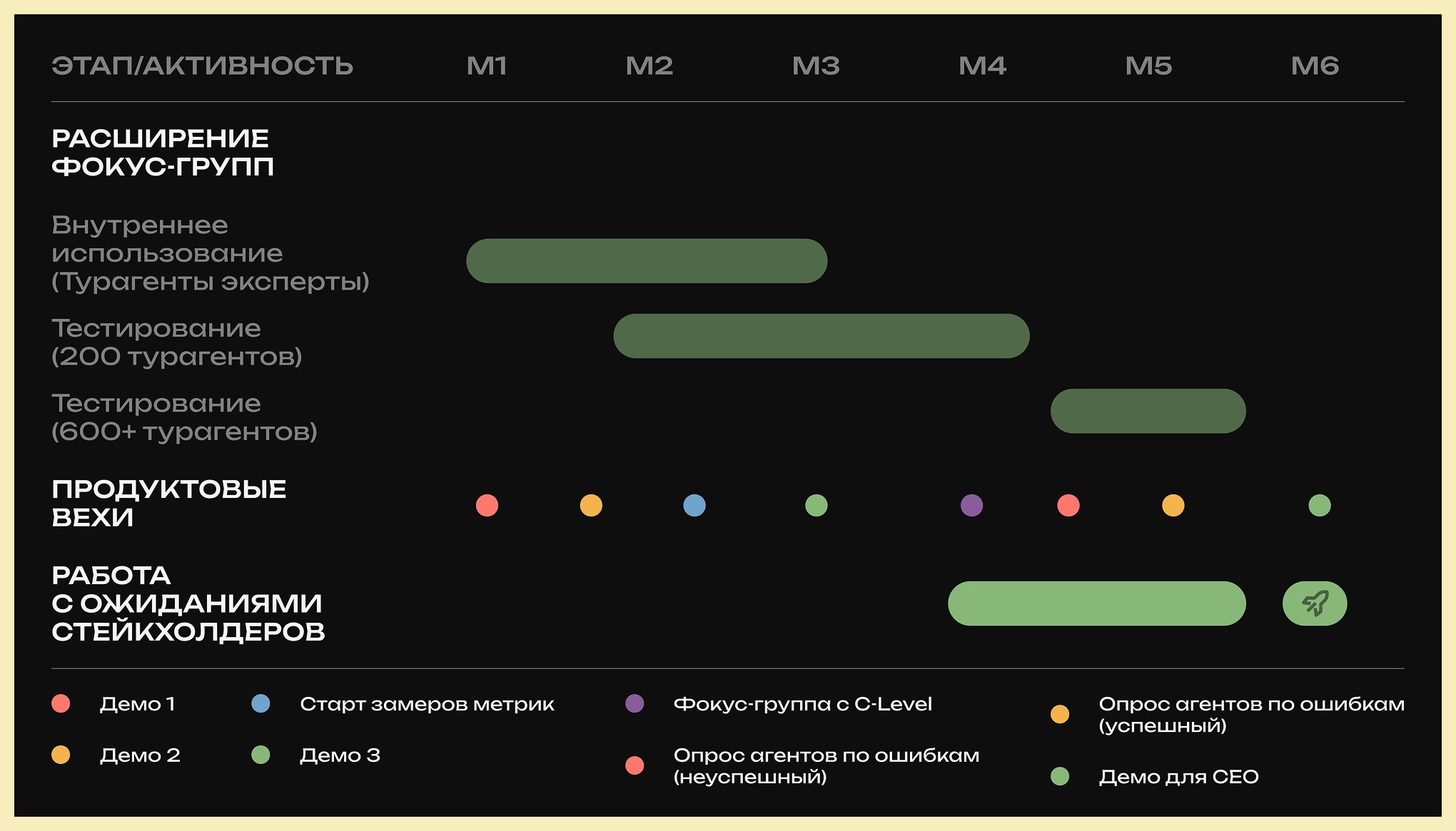This screenshot has width=1456, height=831.
Task: Click the rocket launch icon in M6
Action: pos(1315,603)
